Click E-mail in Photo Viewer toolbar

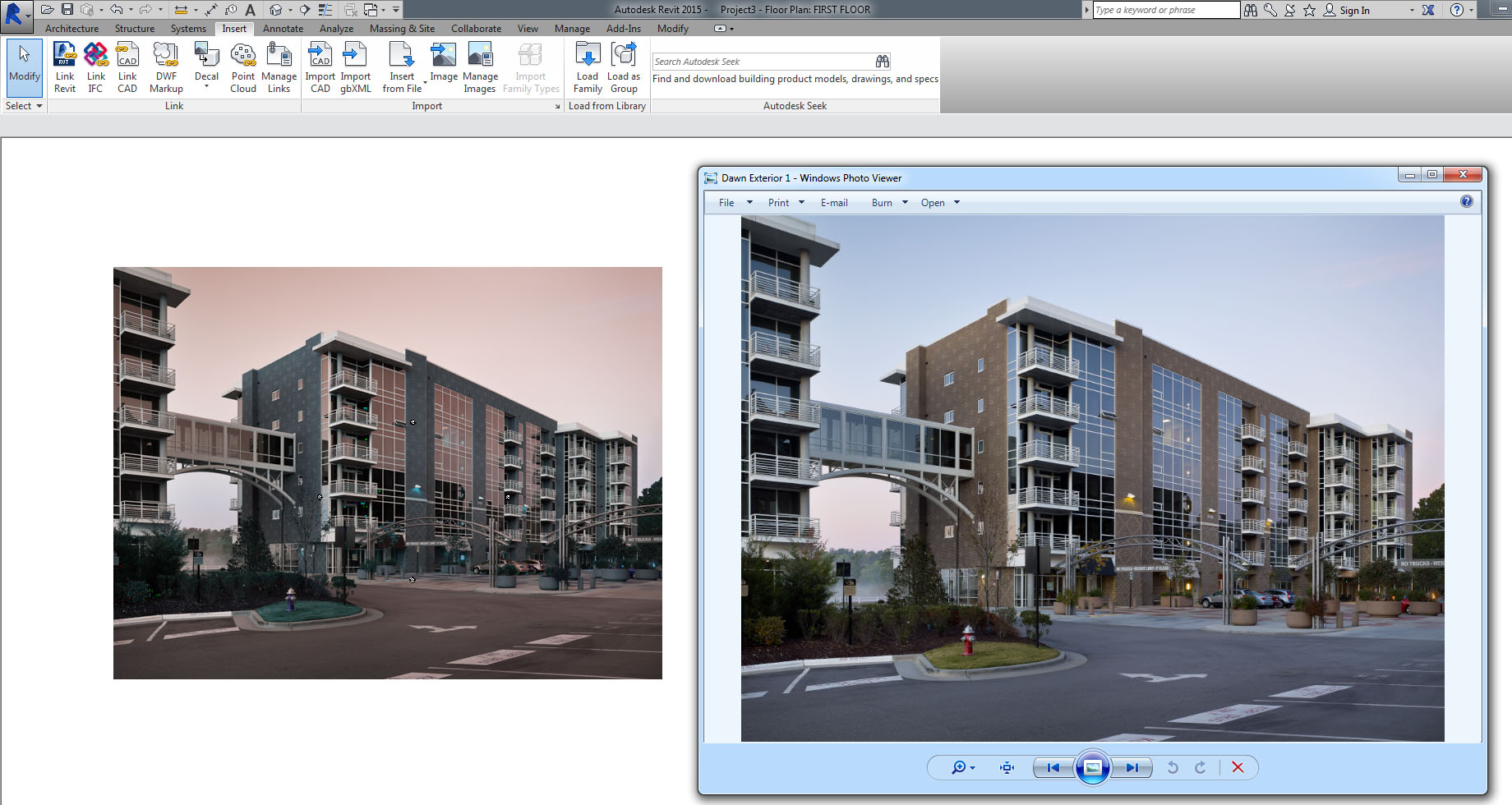pos(834,203)
